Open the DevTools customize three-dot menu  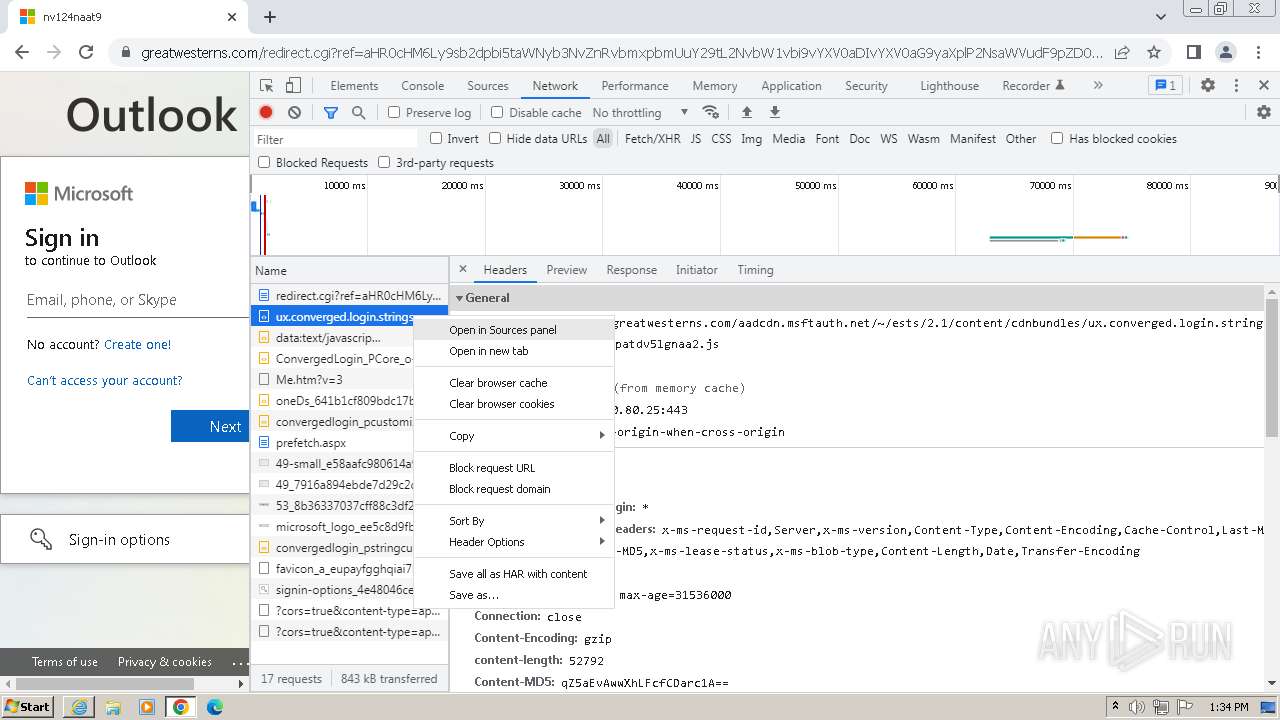coord(1236,86)
